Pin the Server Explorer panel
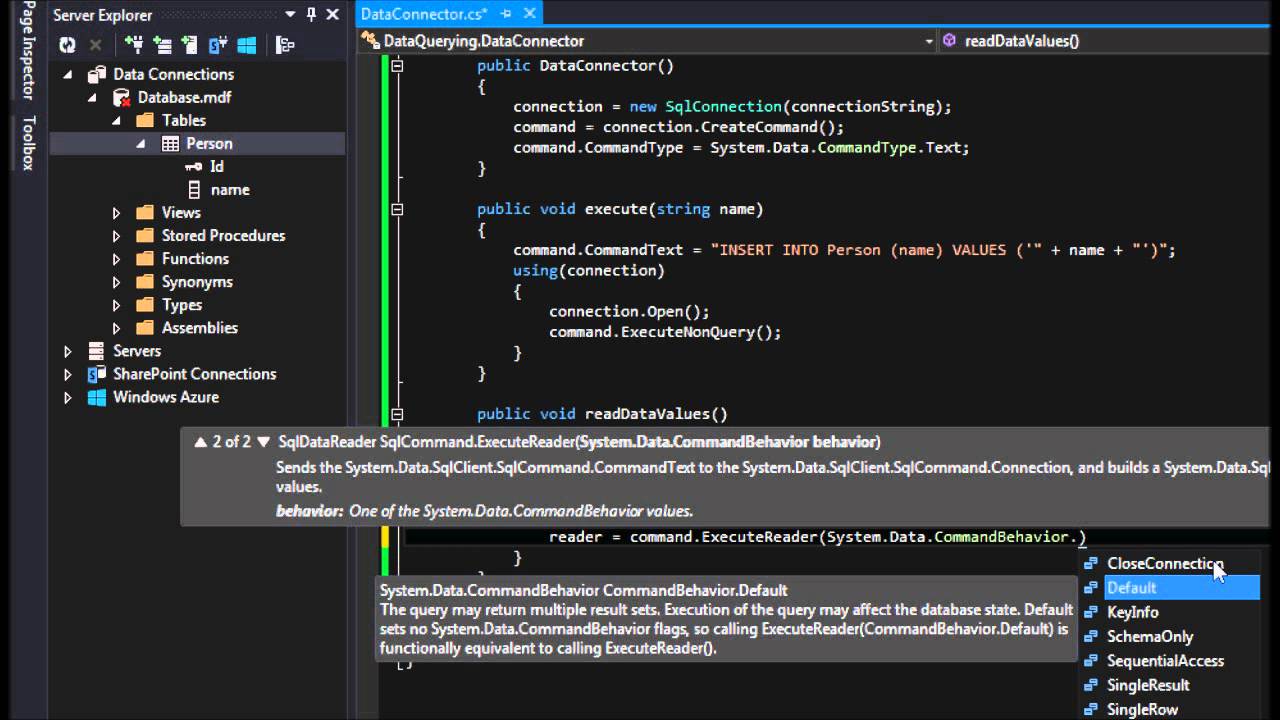1280x720 pixels. point(311,15)
